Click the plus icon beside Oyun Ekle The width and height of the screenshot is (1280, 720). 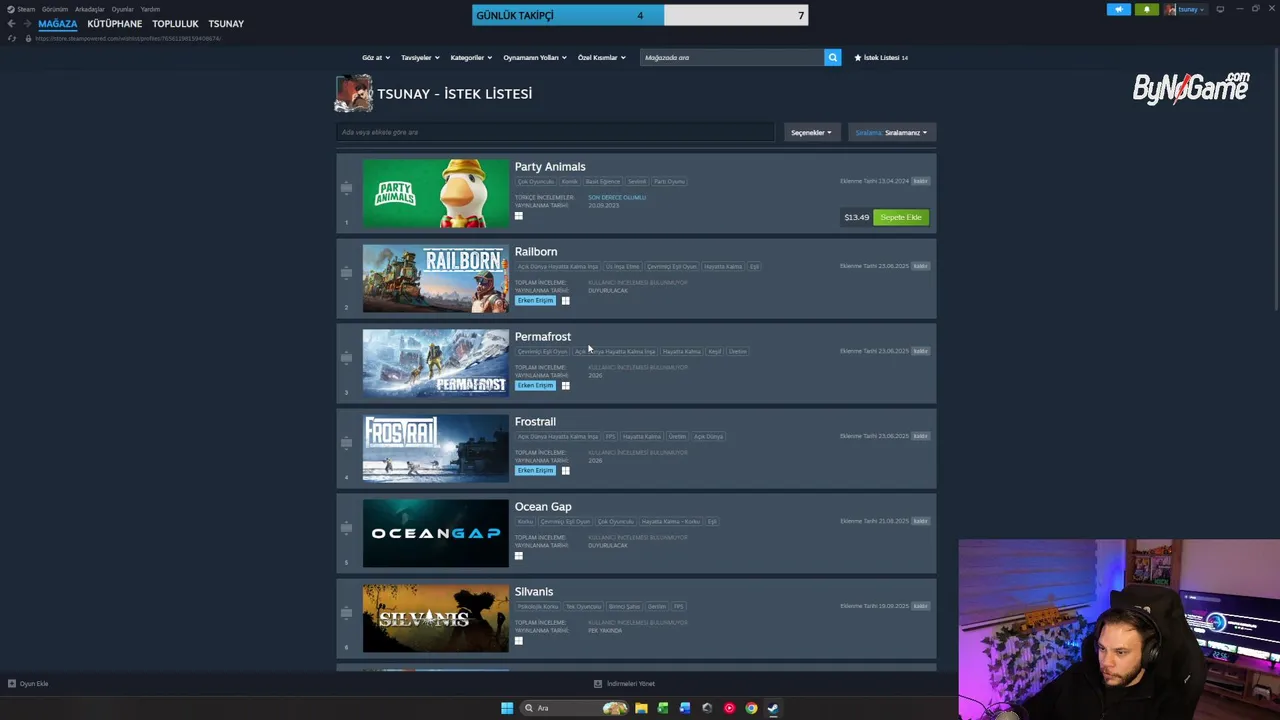[x=12, y=684]
